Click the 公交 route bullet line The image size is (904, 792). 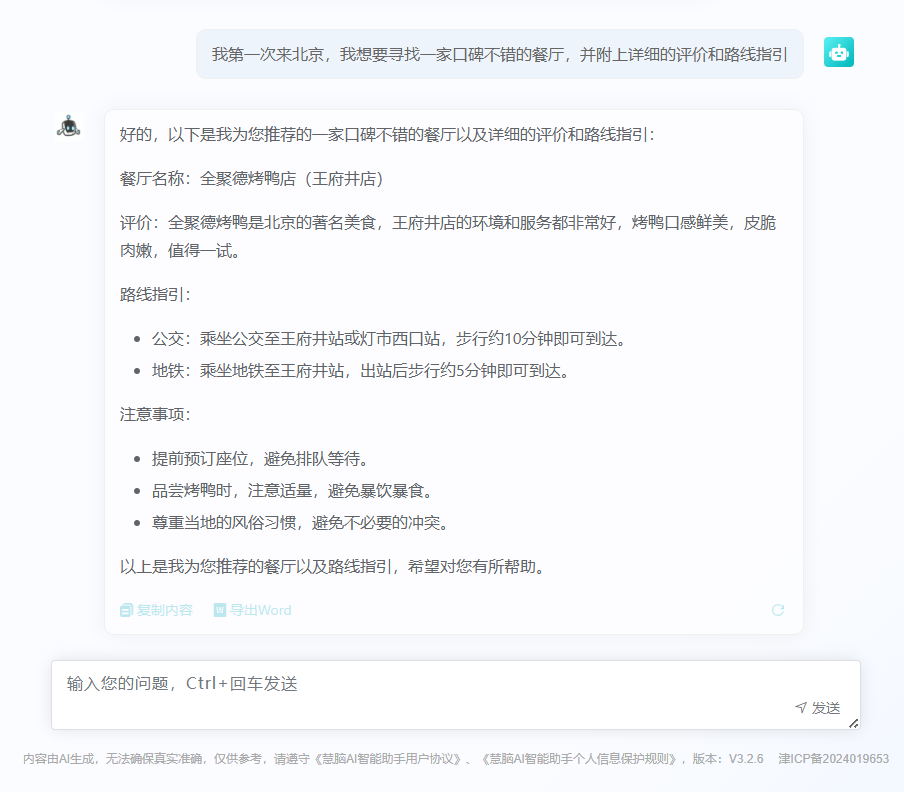[x=390, y=338]
